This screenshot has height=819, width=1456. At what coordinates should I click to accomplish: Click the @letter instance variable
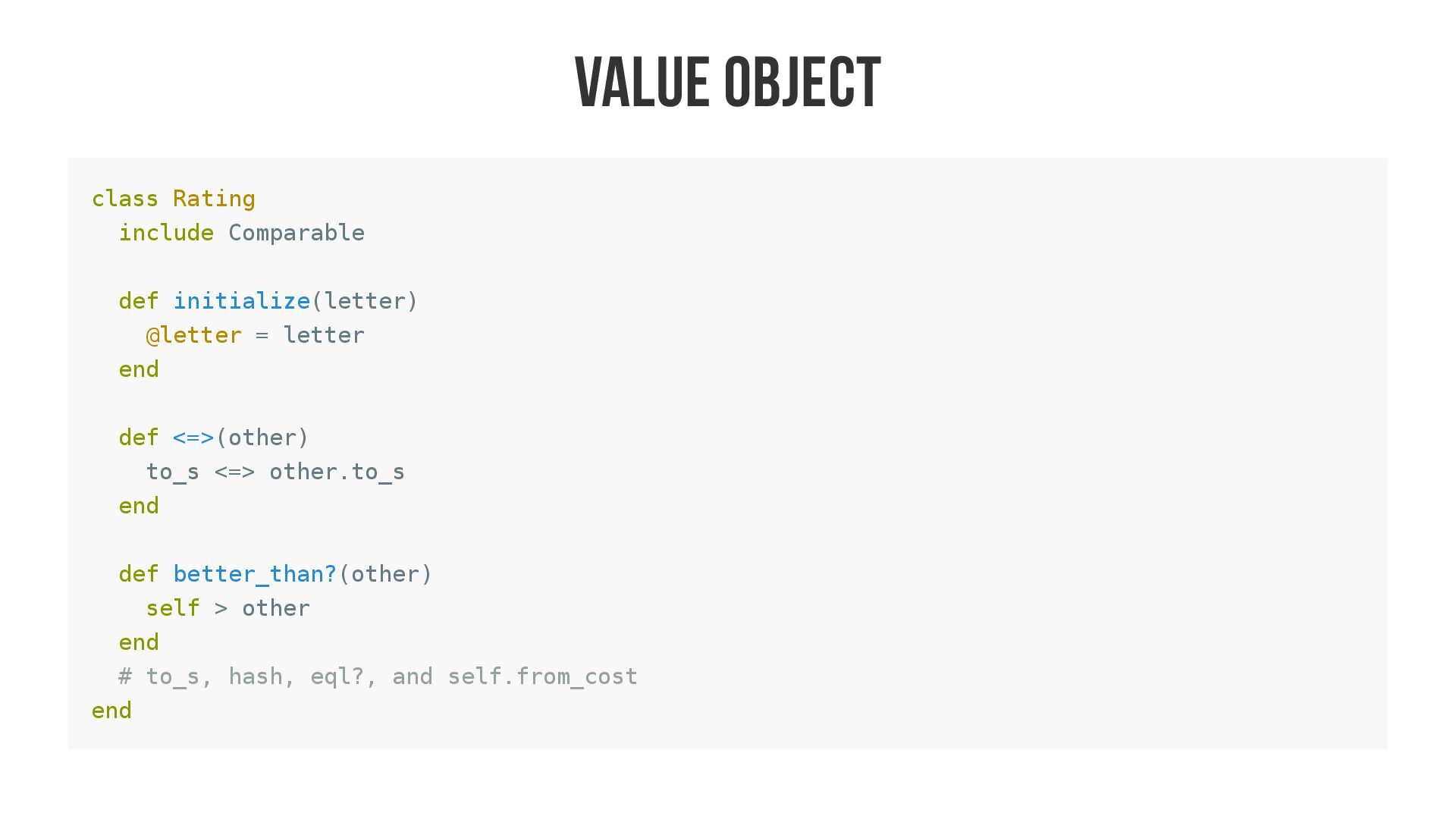coord(194,335)
